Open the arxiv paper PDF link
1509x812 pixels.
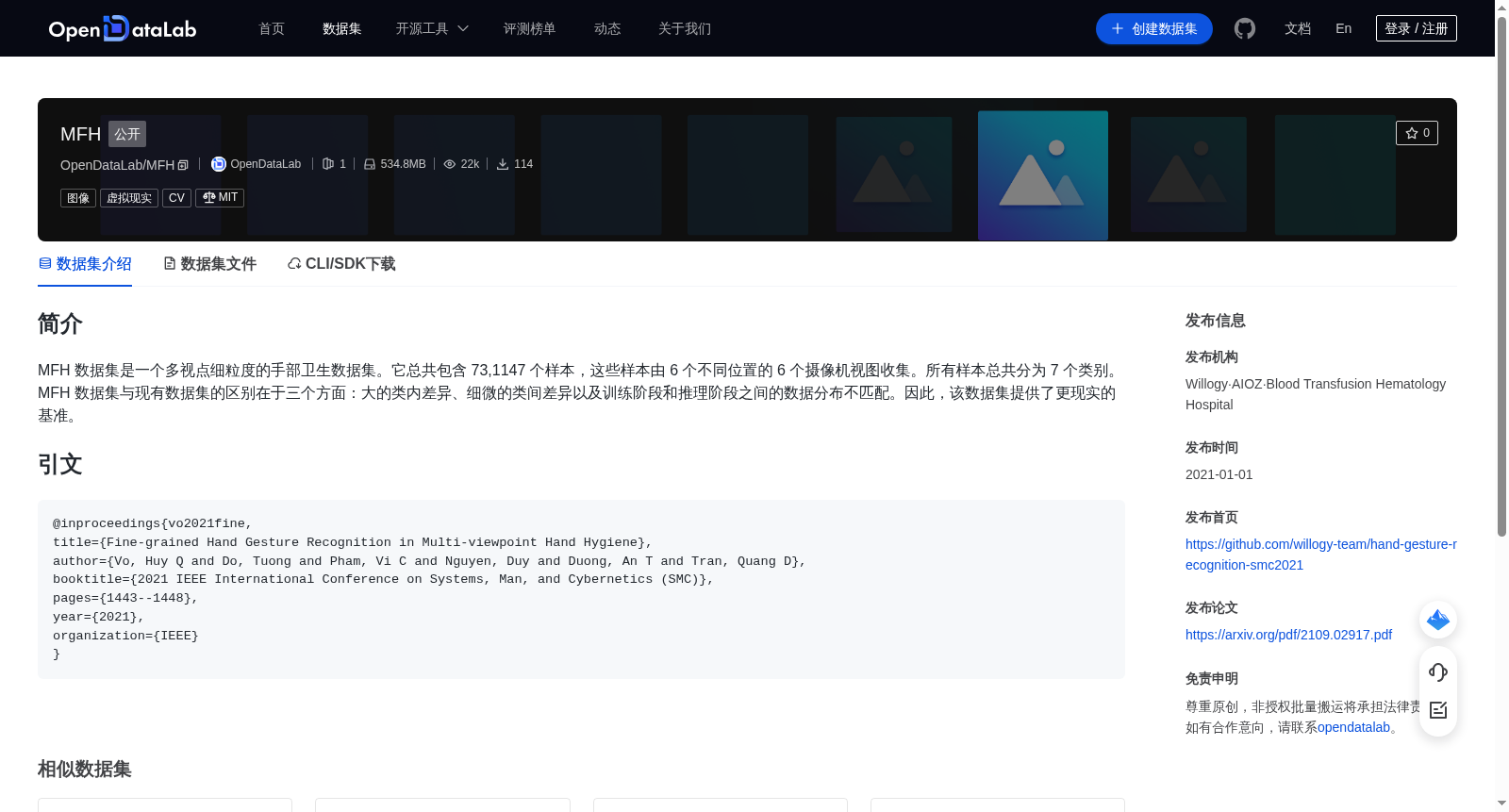tap(1288, 635)
